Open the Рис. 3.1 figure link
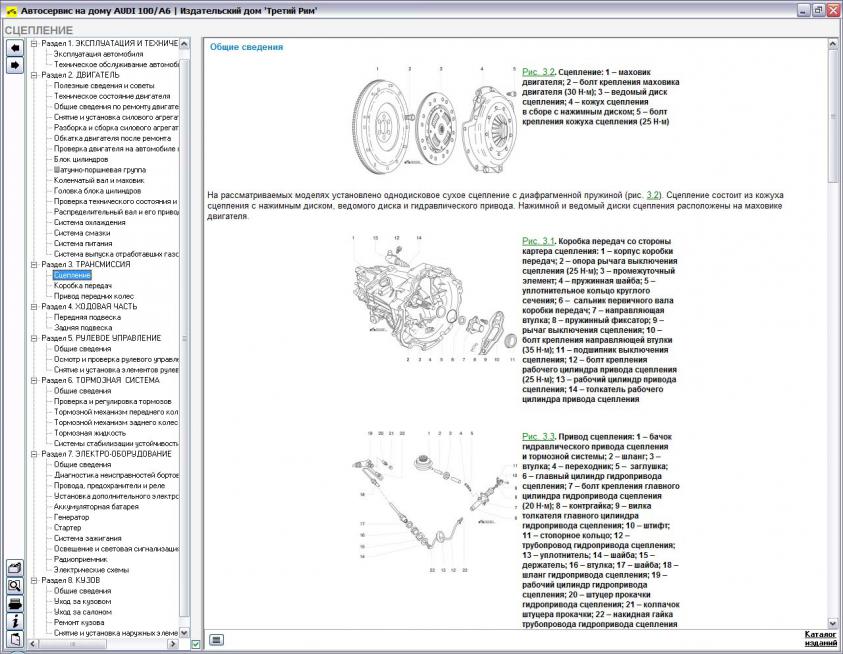 (x=538, y=241)
